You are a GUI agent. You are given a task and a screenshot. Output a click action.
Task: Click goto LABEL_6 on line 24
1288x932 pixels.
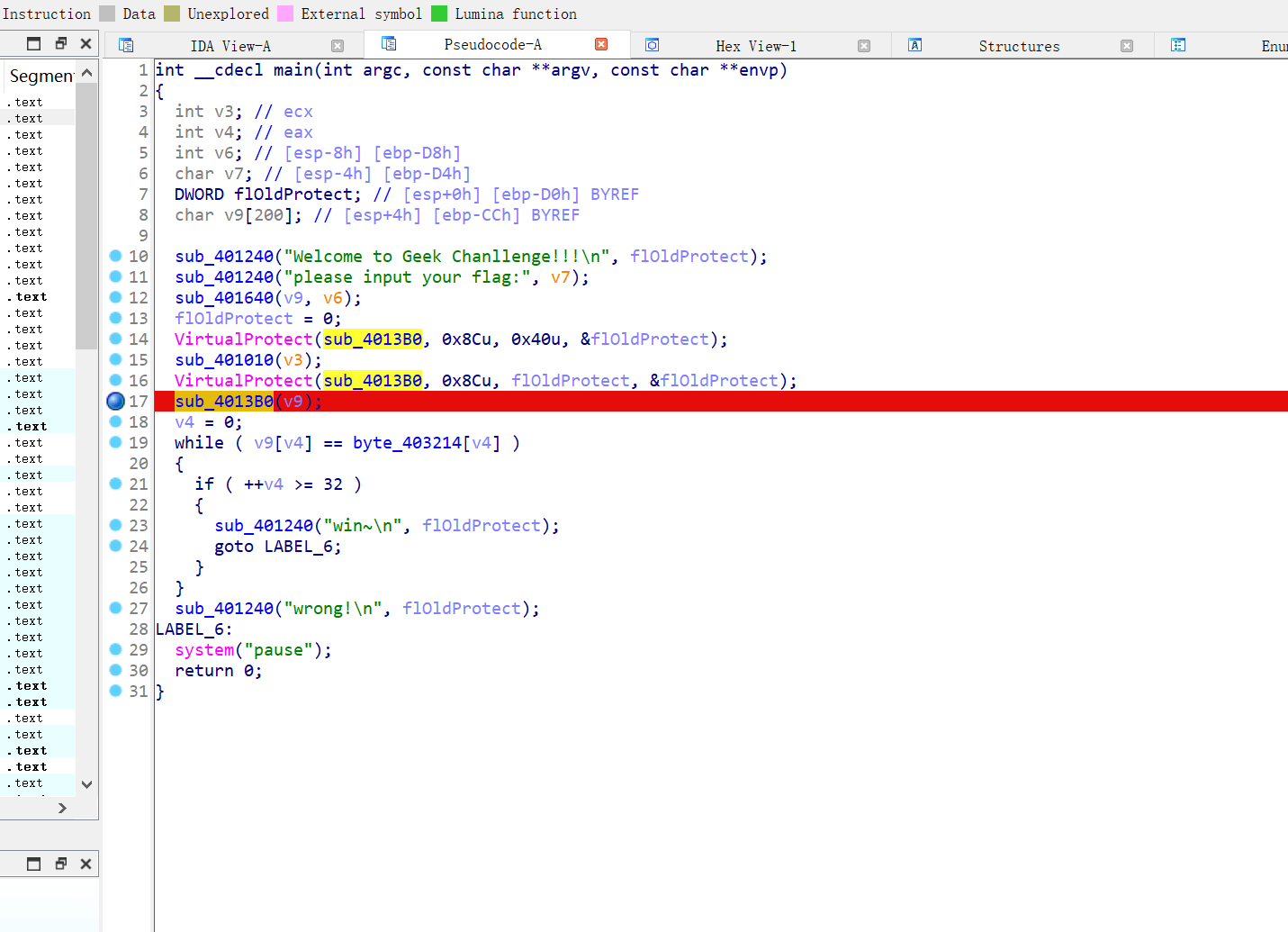point(277,547)
